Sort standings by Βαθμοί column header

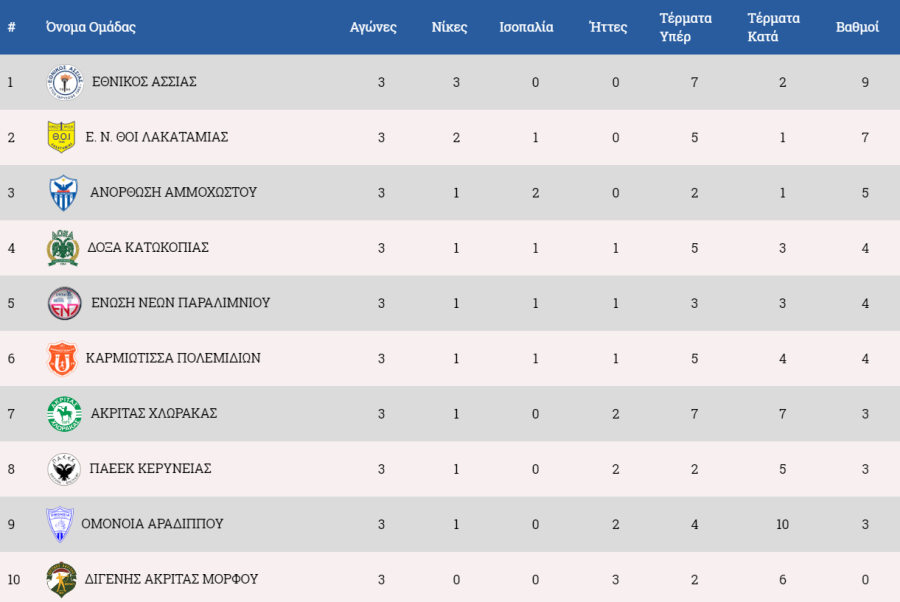(857, 27)
